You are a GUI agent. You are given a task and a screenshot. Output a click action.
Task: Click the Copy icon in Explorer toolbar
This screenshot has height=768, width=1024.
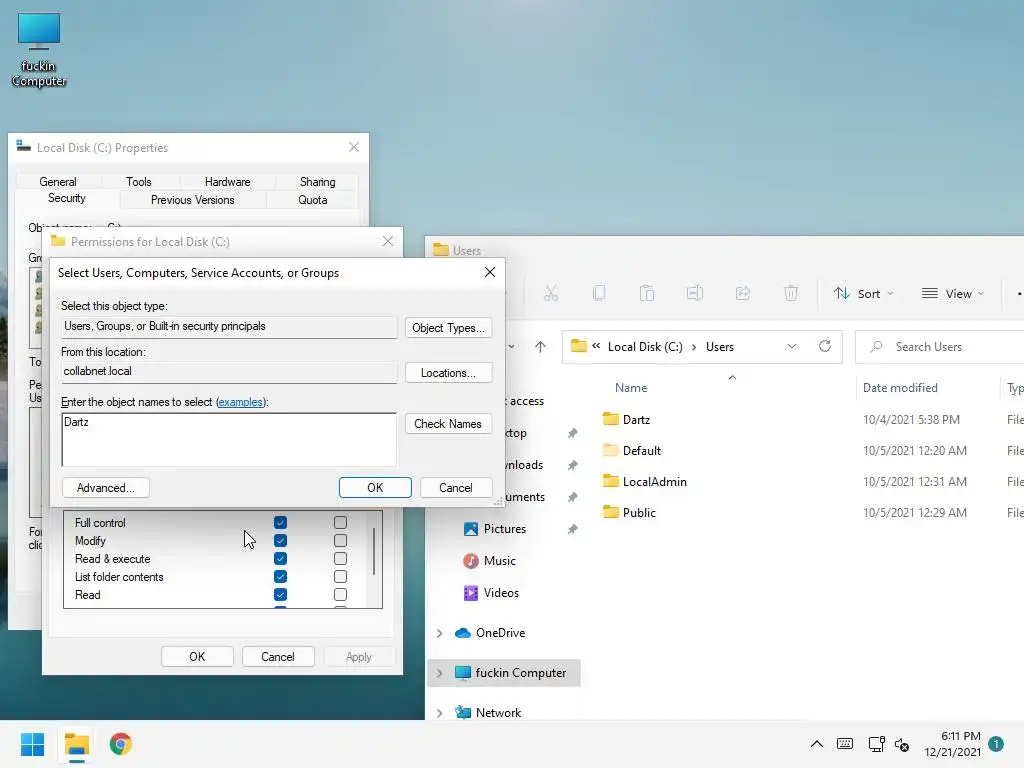(598, 293)
